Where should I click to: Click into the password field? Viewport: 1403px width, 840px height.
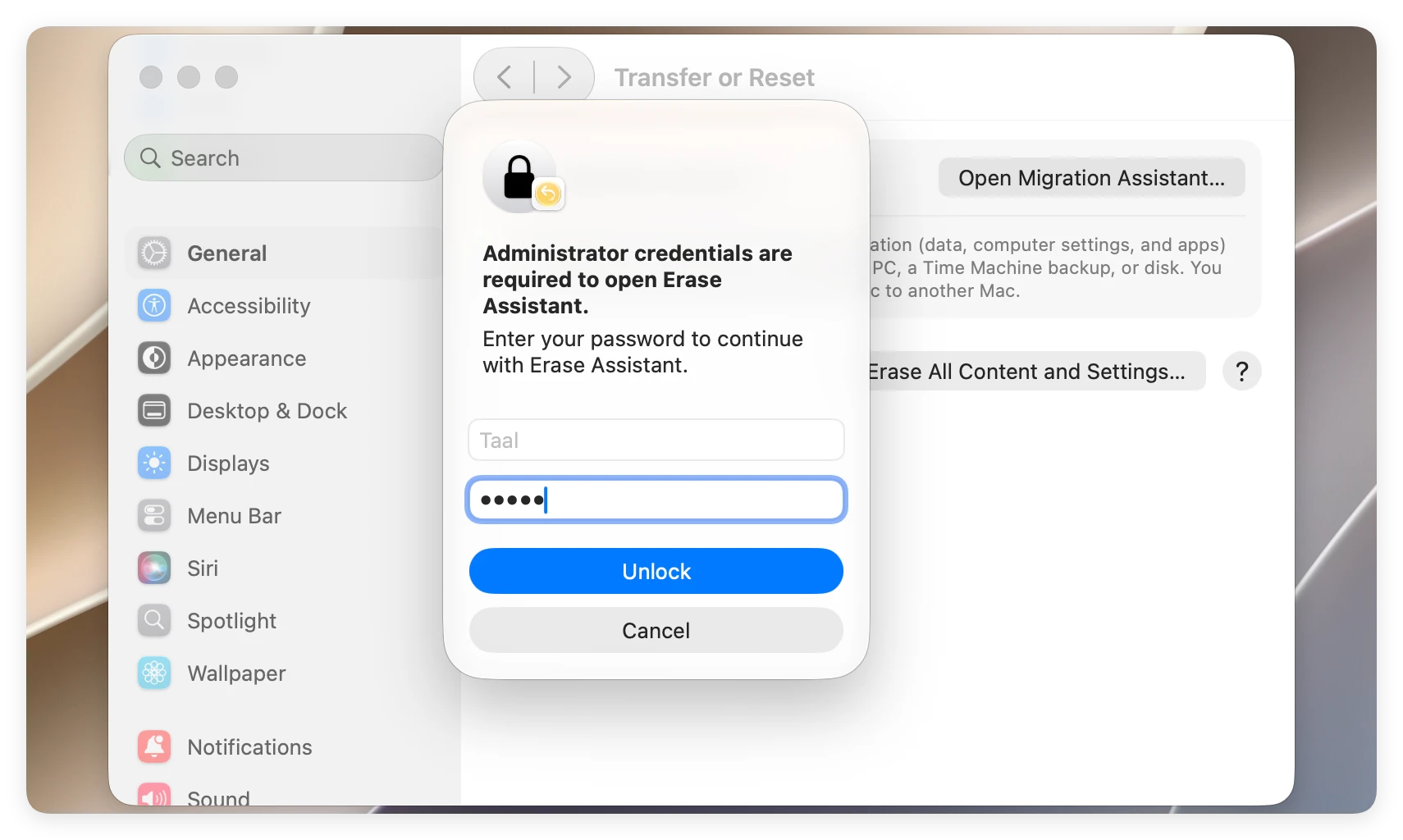[x=656, y=500]
